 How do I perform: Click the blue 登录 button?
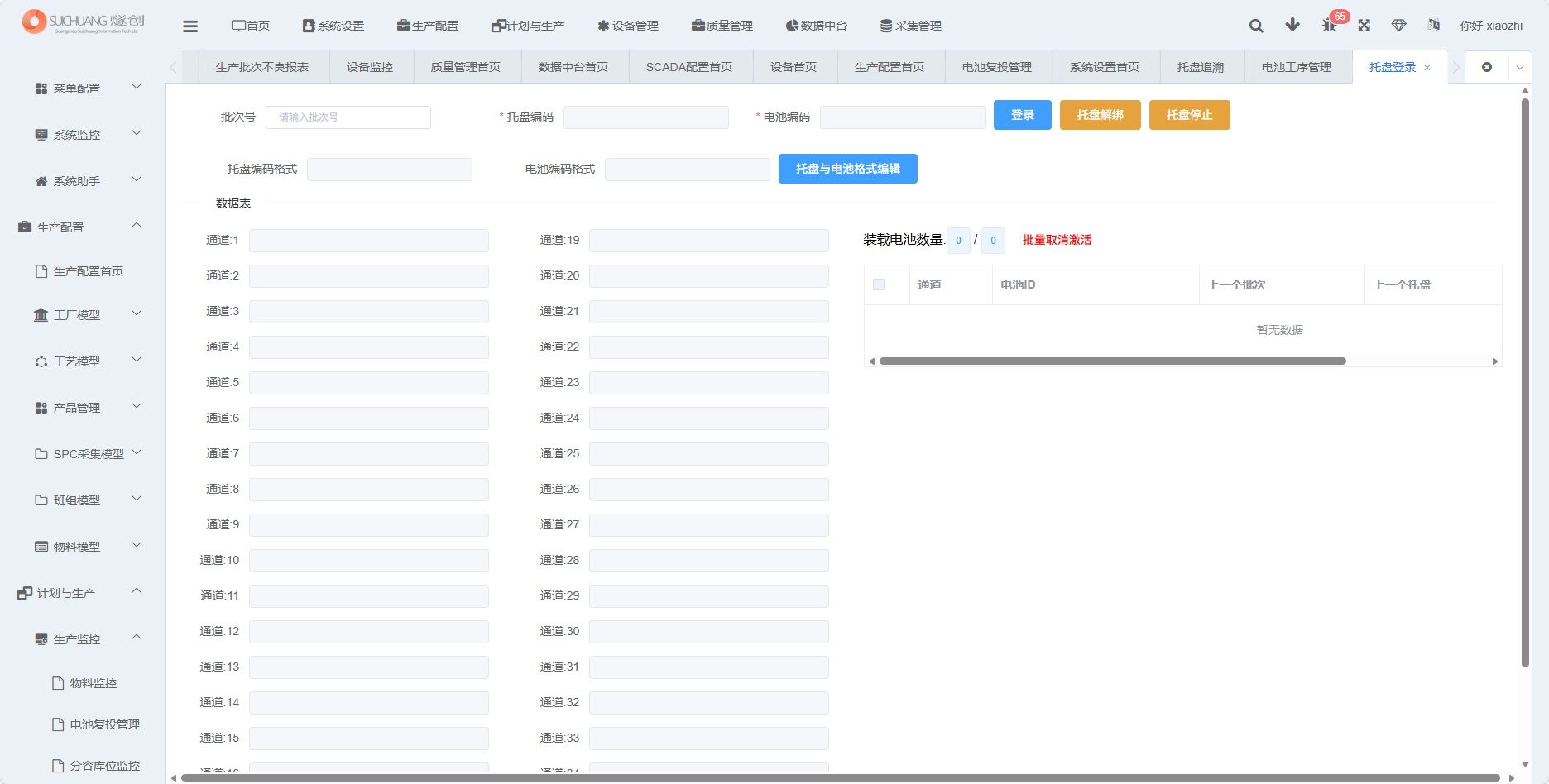[x=1023, y=115]
